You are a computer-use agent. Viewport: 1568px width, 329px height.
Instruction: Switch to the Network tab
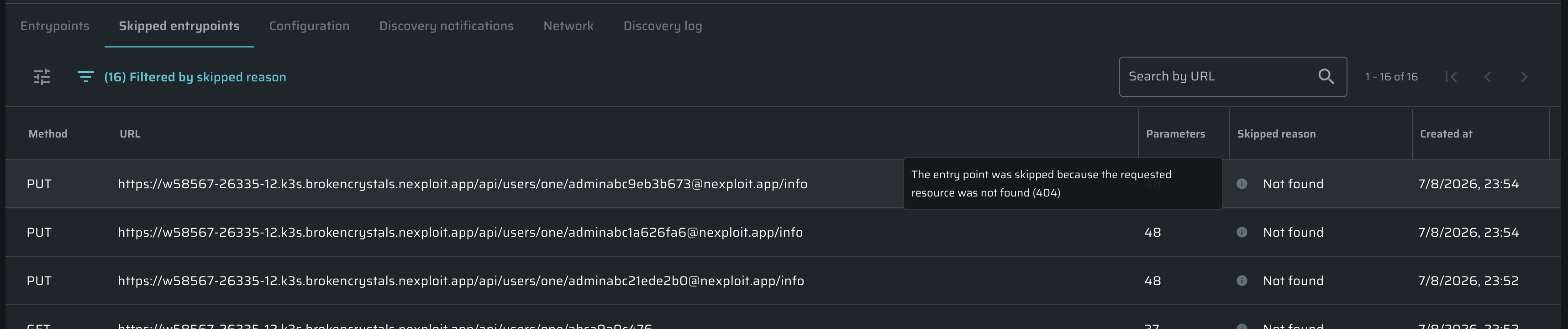(568, 26)
